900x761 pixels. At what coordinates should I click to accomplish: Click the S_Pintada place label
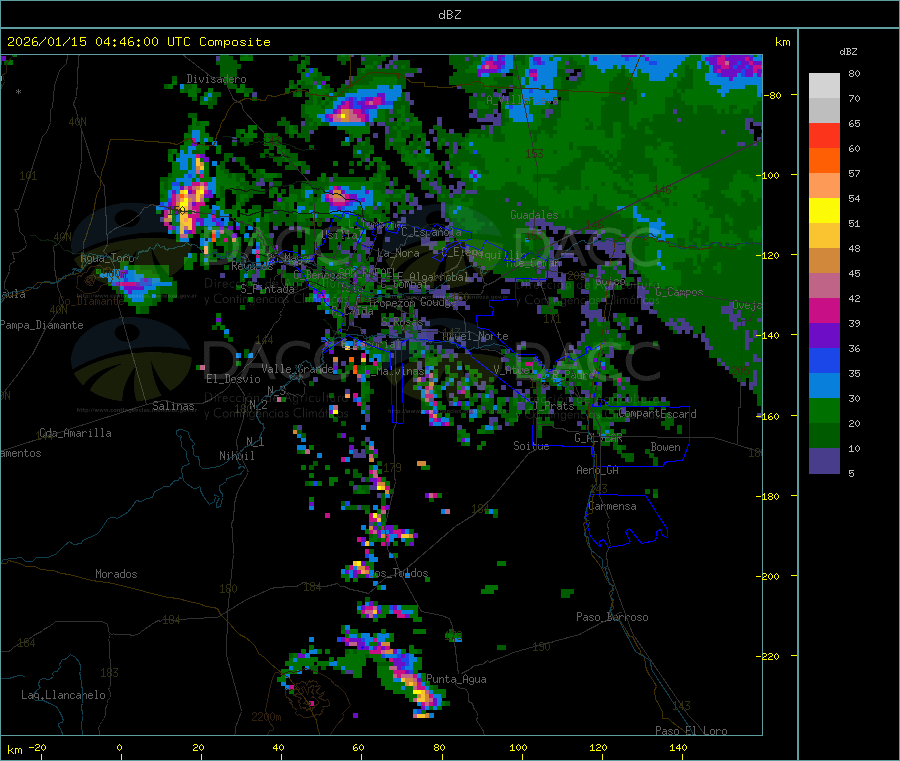tap(267, 289)
